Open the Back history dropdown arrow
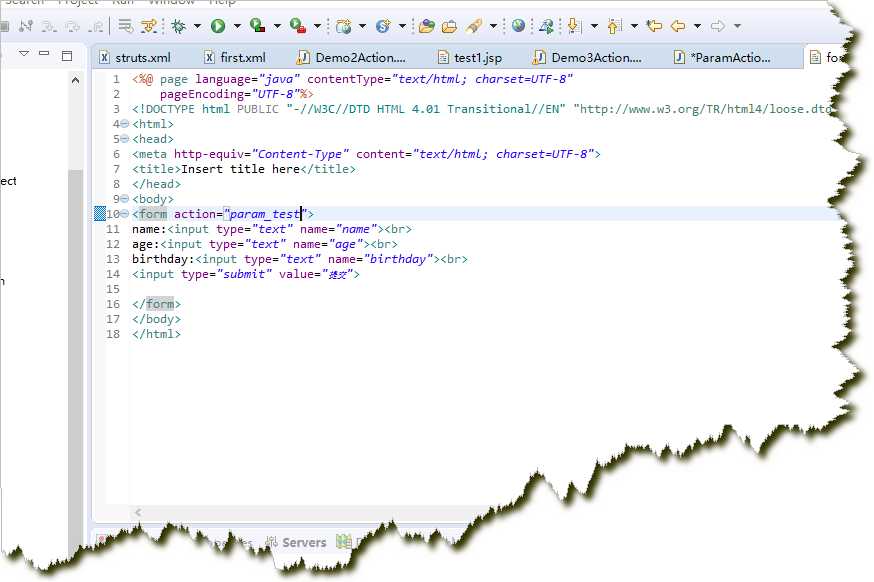This screenshot has height=582, width=874. click(697, 26)
